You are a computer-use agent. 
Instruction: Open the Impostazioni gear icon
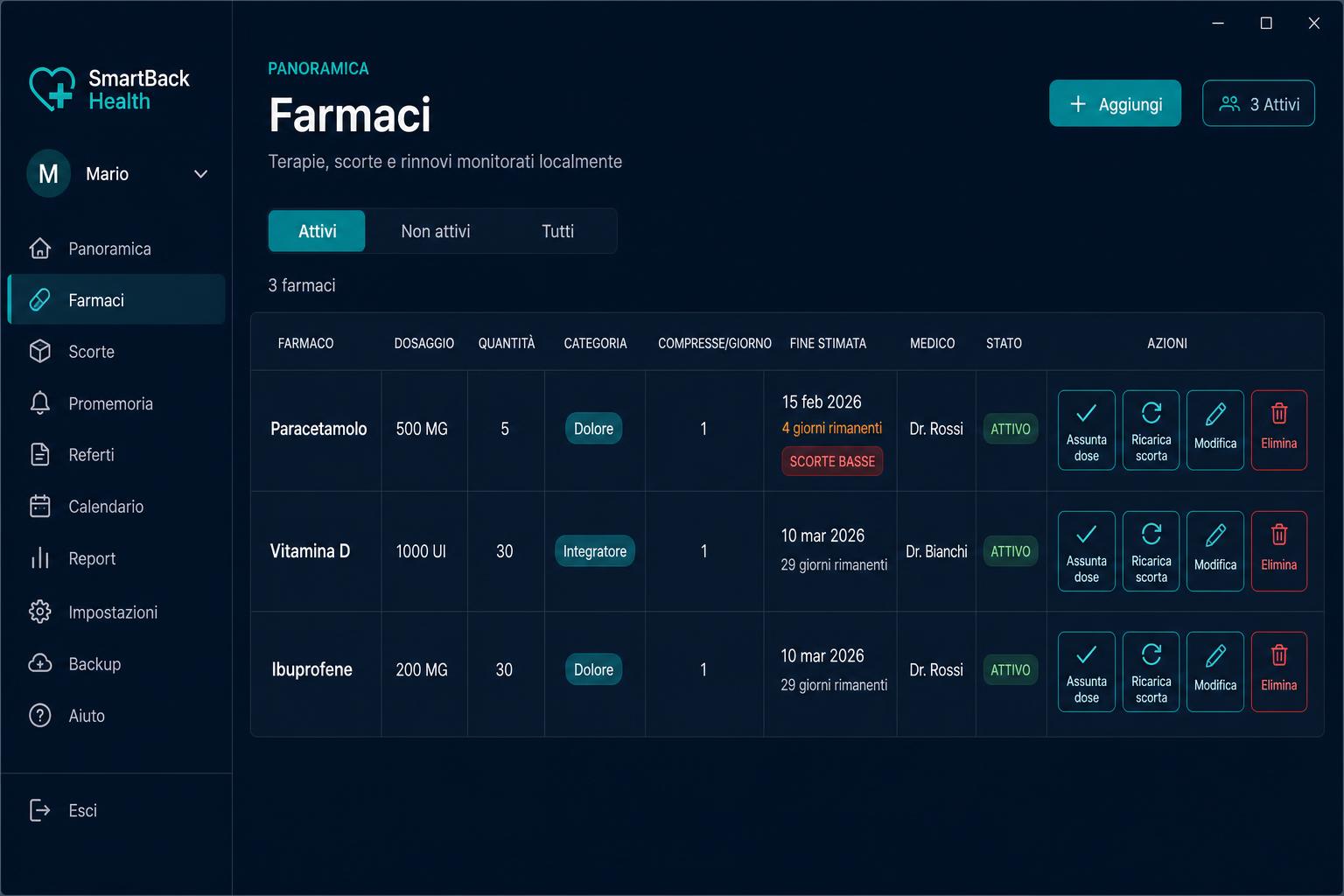click(40, 612)
